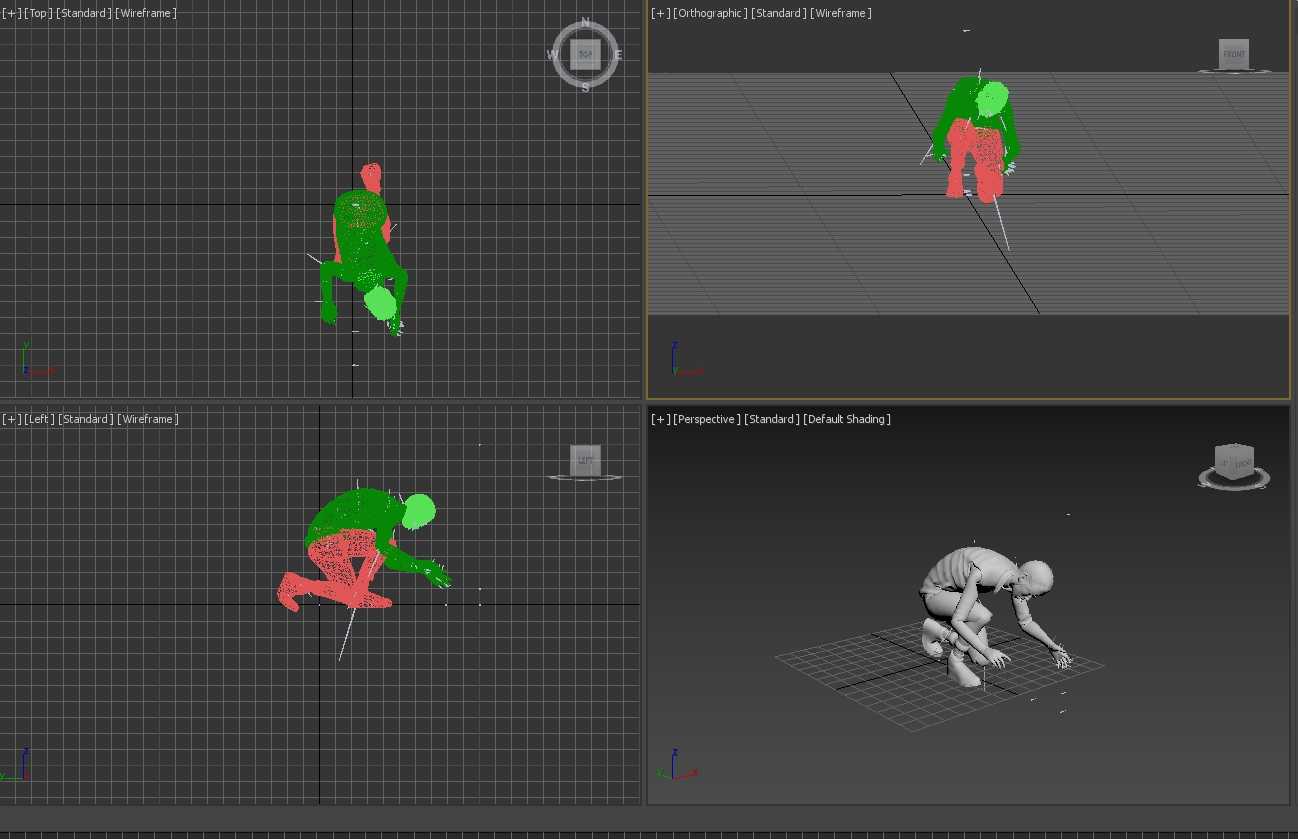Click the LEFT ViewCube in Left viewport
Screen dimensions: 1298x839
[585, 460]
